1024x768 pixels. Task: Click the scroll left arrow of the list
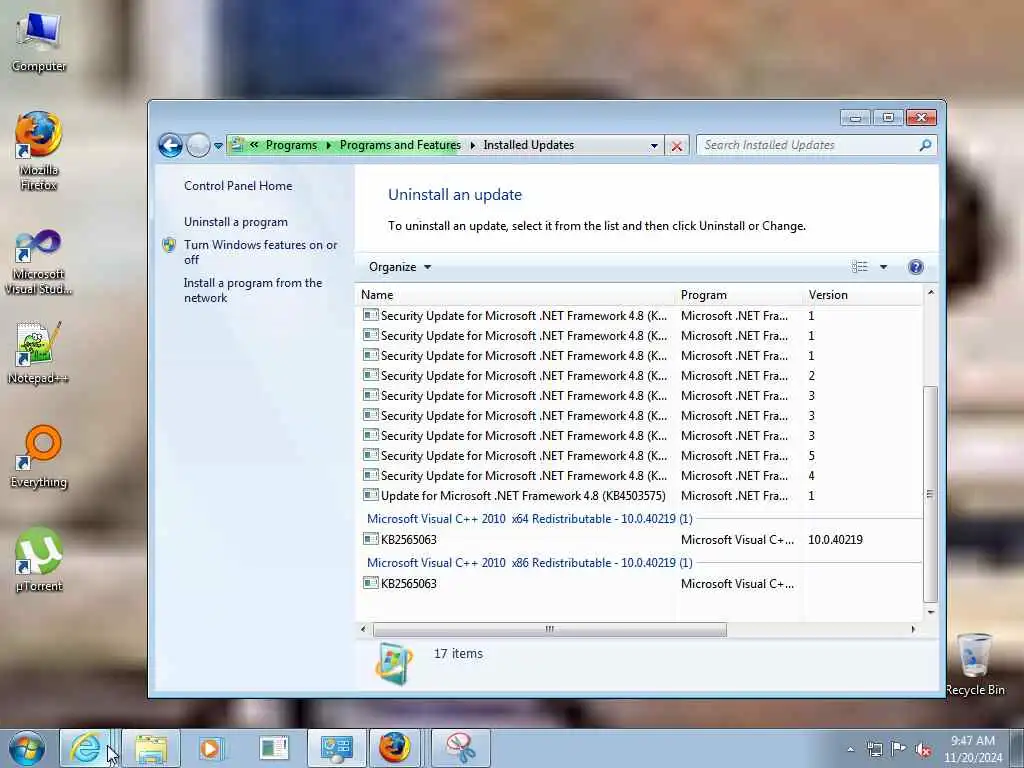pyautogui.click(x=363, y=630)
